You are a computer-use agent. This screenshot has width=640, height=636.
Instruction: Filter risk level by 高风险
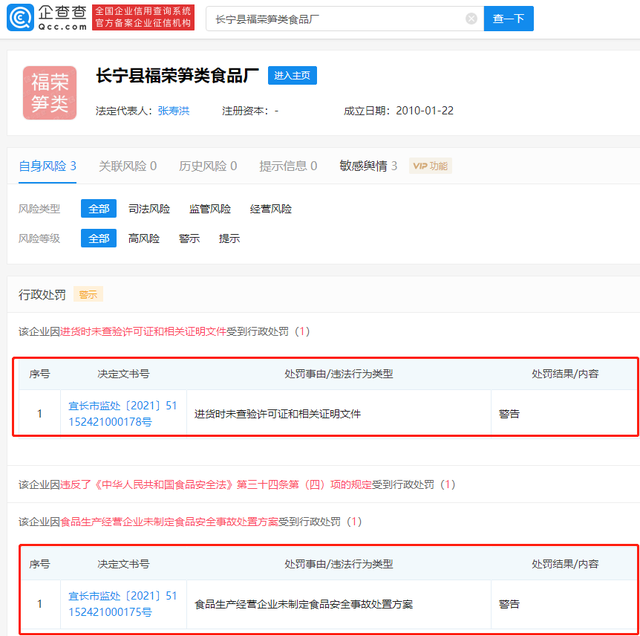point(143,239)
